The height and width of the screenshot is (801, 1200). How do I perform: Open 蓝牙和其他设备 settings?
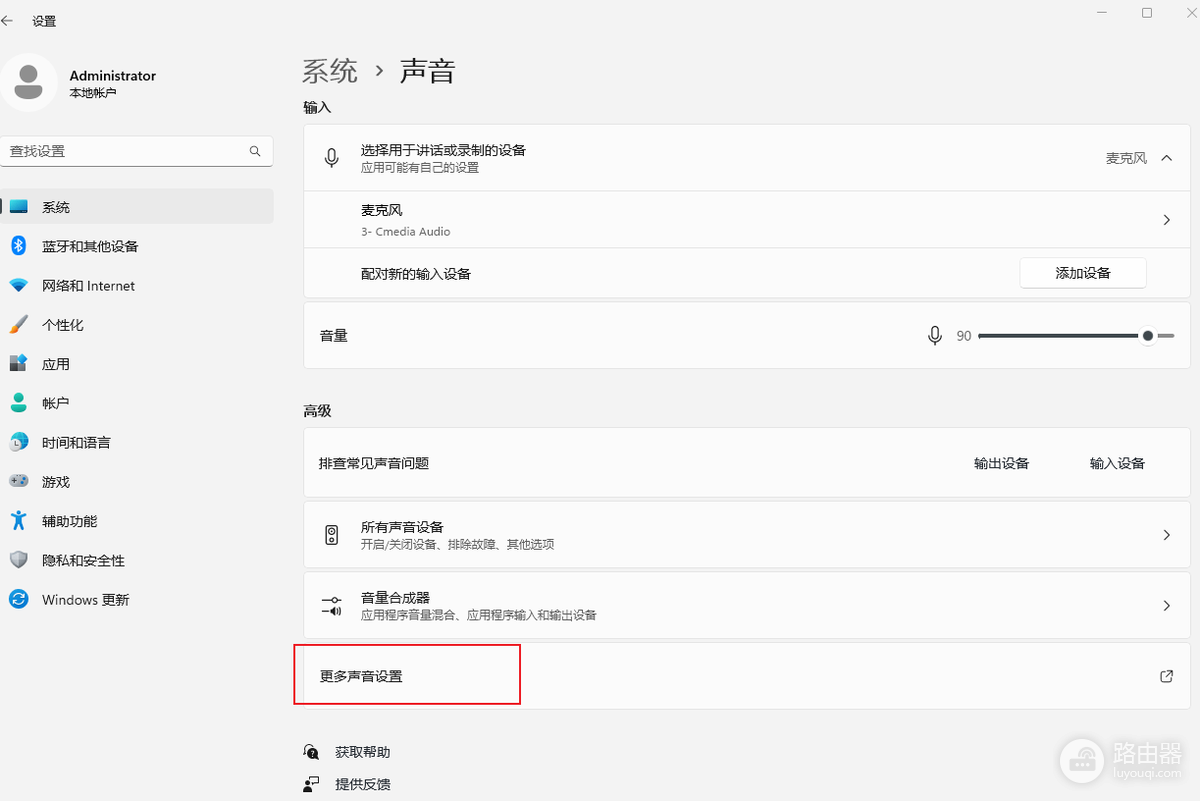tap(137, 246)
